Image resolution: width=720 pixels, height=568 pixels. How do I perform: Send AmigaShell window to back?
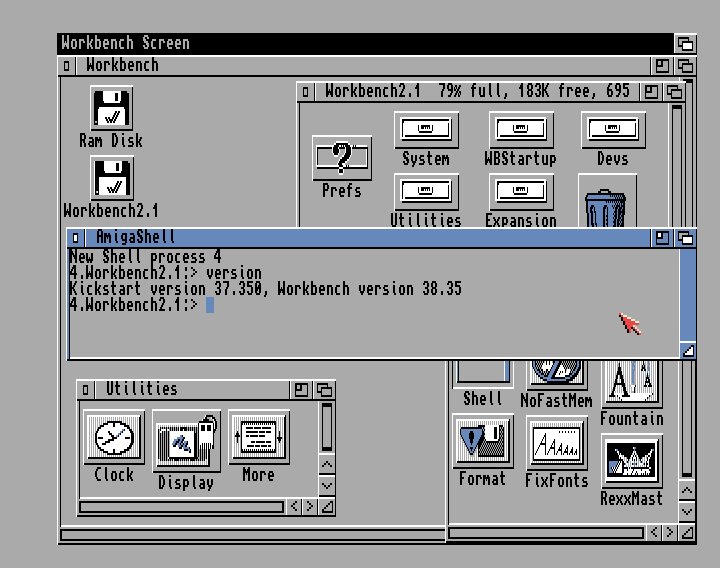point(686,238)
